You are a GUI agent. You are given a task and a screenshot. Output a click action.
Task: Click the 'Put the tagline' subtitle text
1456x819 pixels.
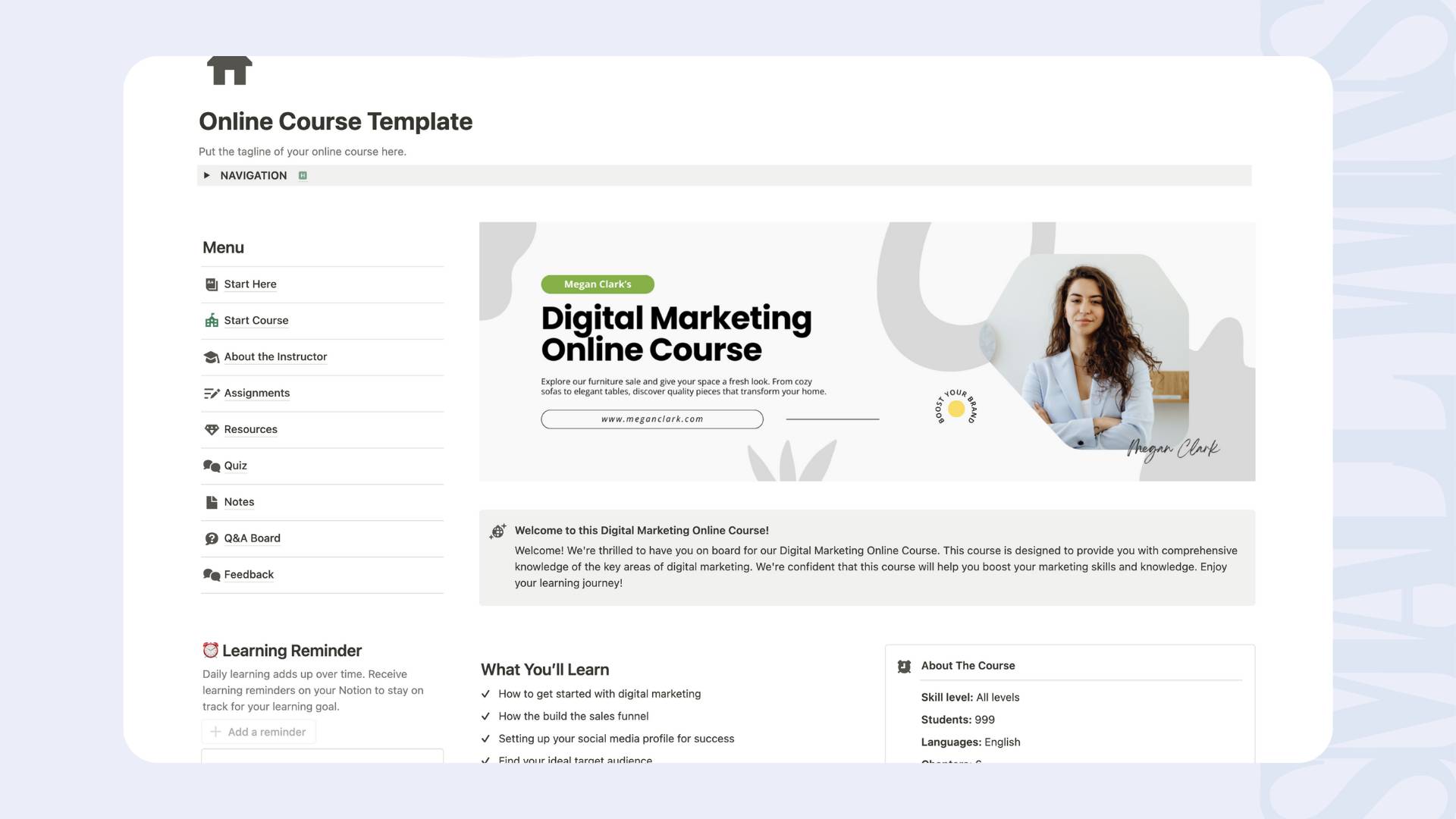point(303,152)
